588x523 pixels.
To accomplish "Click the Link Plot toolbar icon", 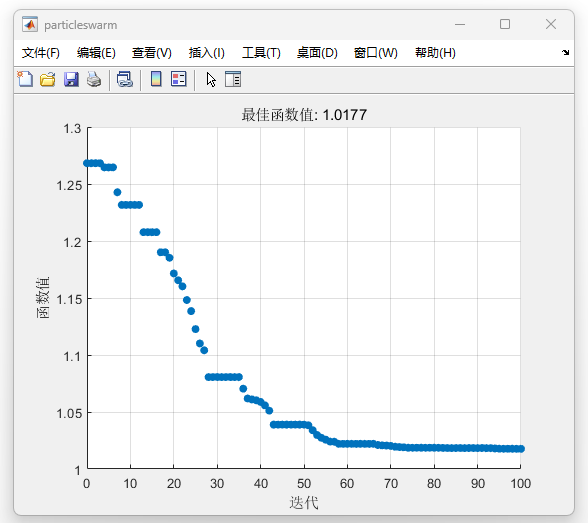I will 125,79.
